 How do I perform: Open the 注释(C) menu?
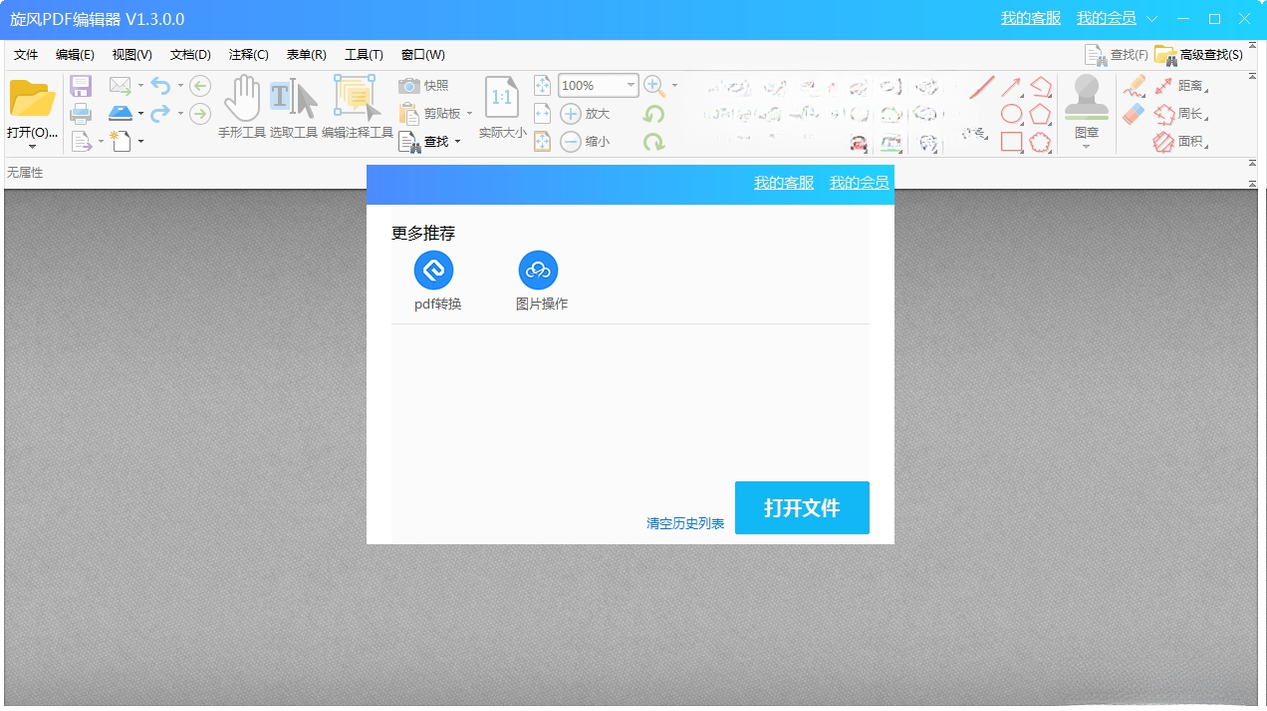[249, 55]
